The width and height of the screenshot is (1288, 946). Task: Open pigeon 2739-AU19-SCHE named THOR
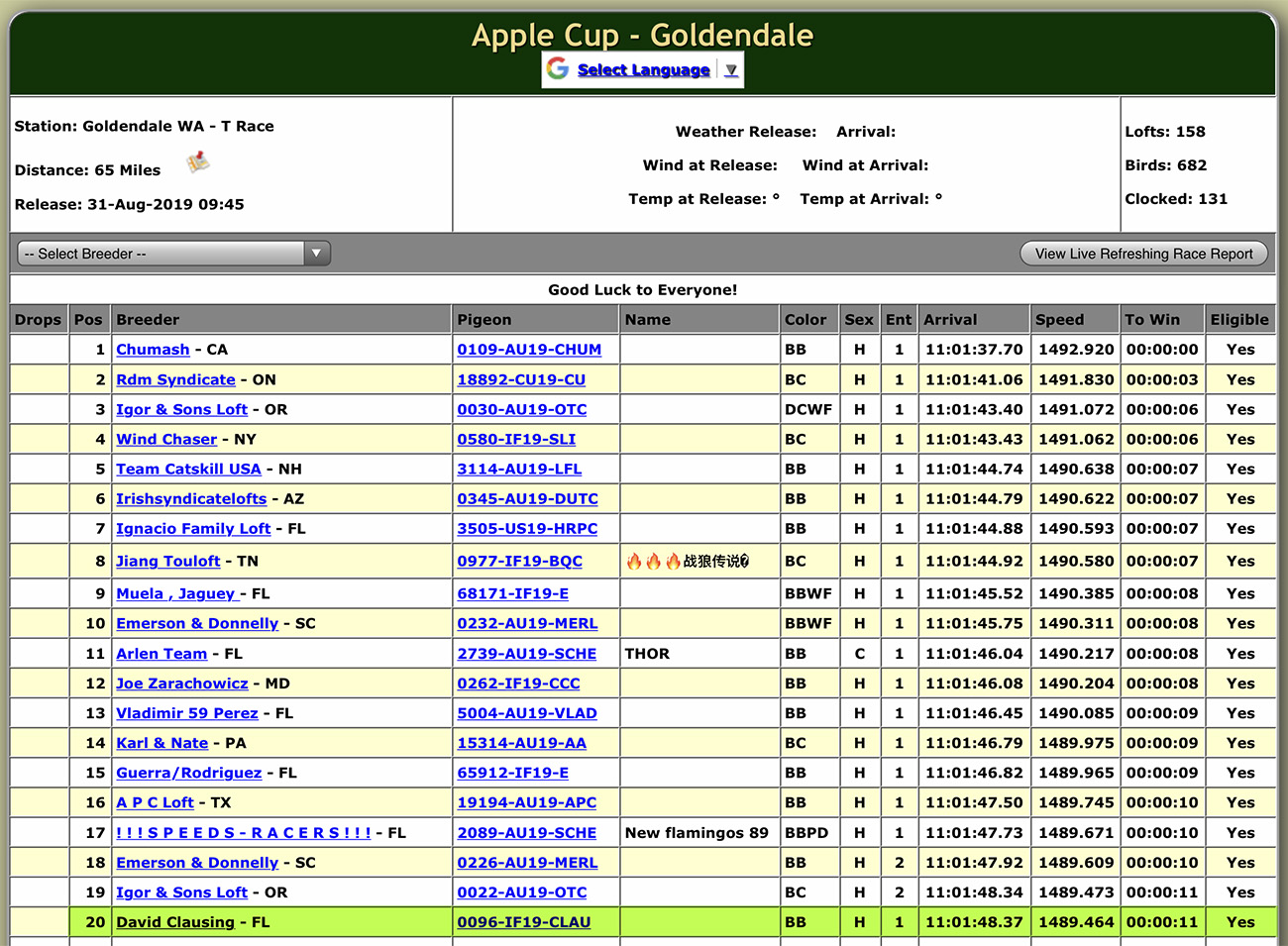point(526,654)
